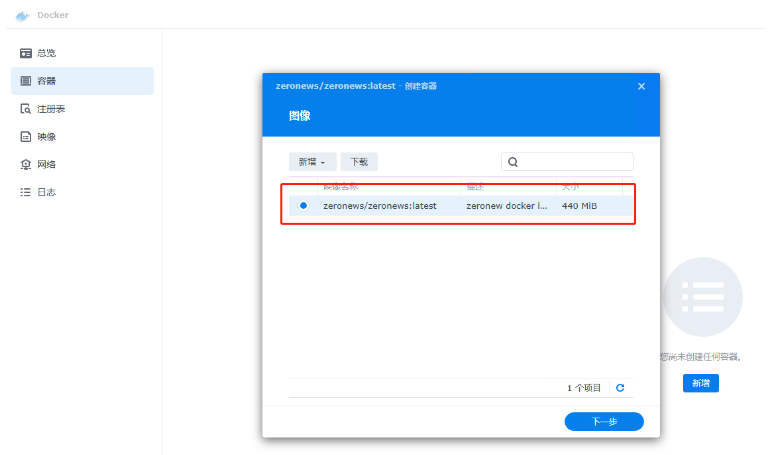
Task: Click the 下一步 next step button
Action: [604, 421]
